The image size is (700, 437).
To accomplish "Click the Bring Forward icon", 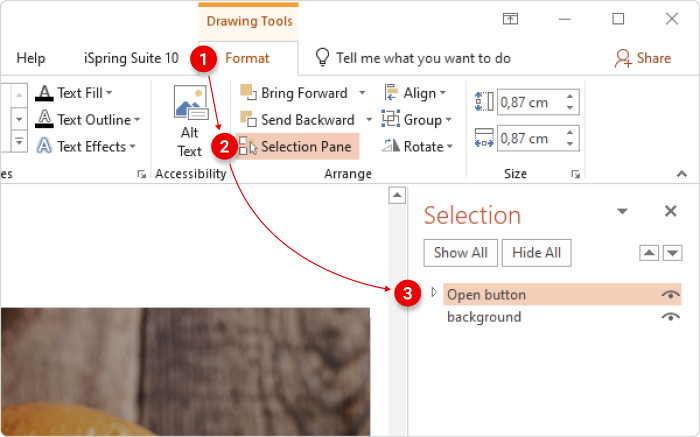I will 248,92.
